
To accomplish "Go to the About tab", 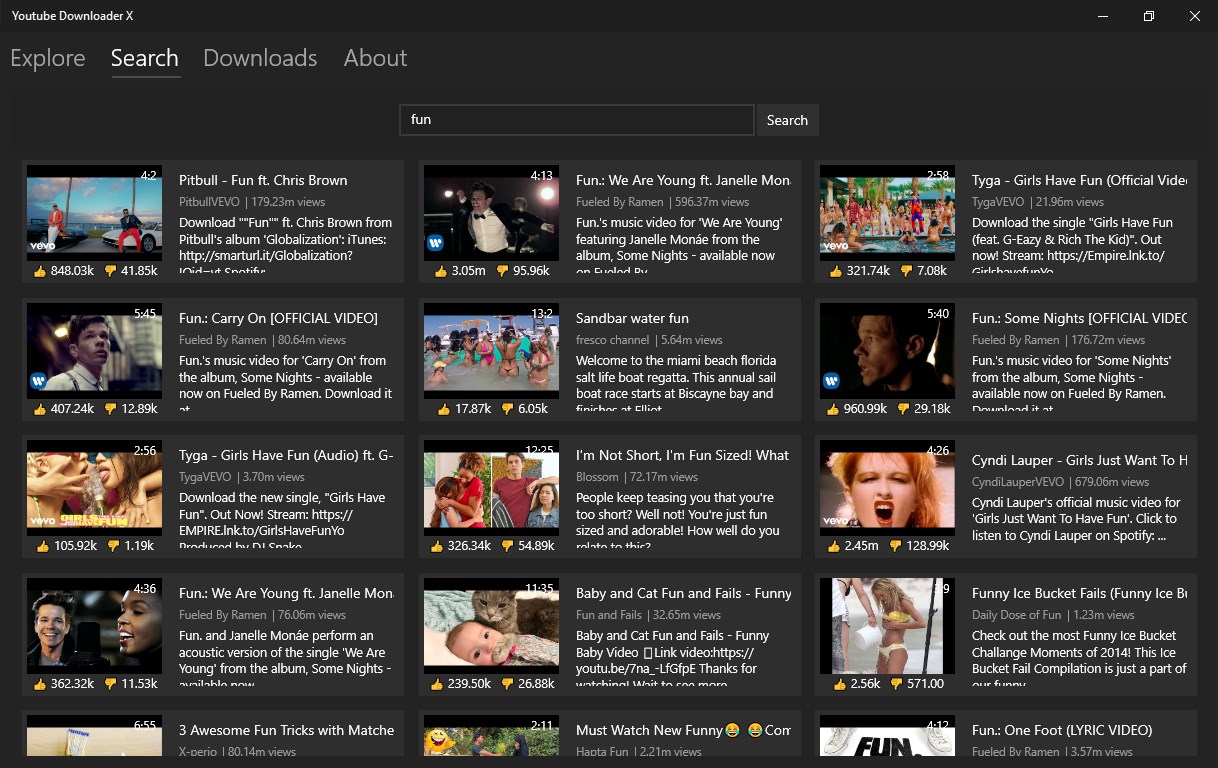I will tap(375, 58).
